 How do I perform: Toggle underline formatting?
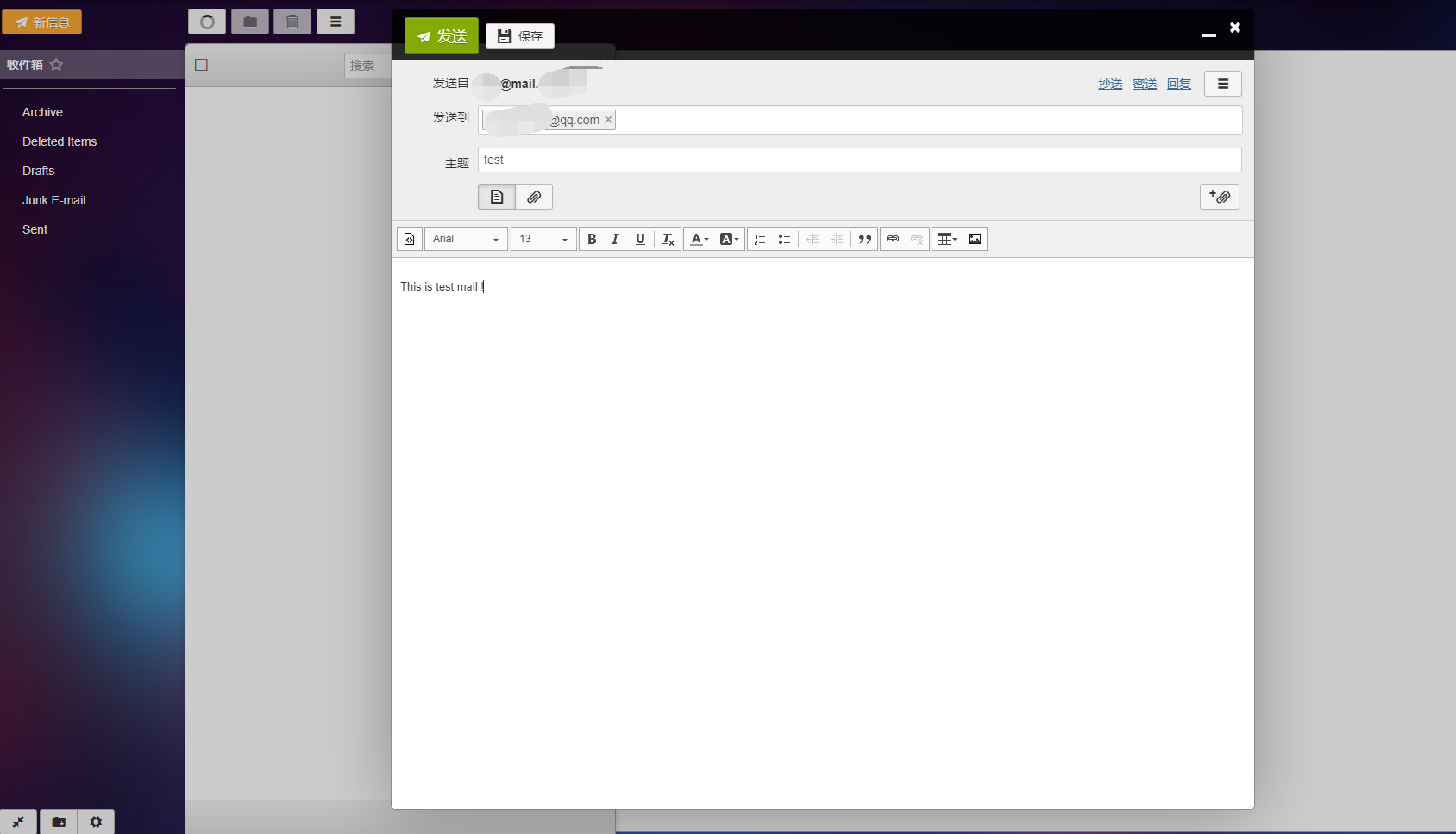640,239
